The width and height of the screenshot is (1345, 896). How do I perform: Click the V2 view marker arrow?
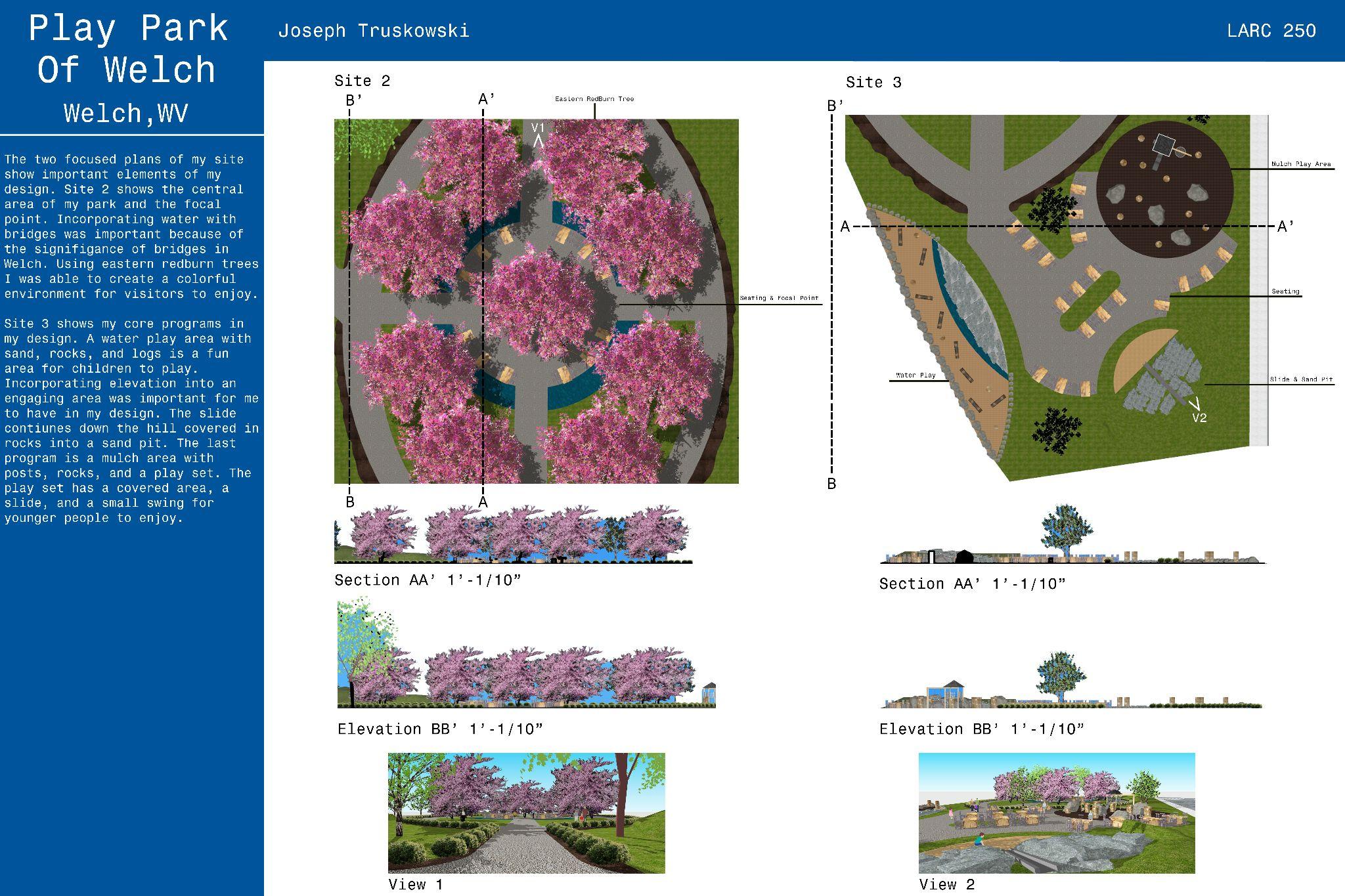point(1195,404)
